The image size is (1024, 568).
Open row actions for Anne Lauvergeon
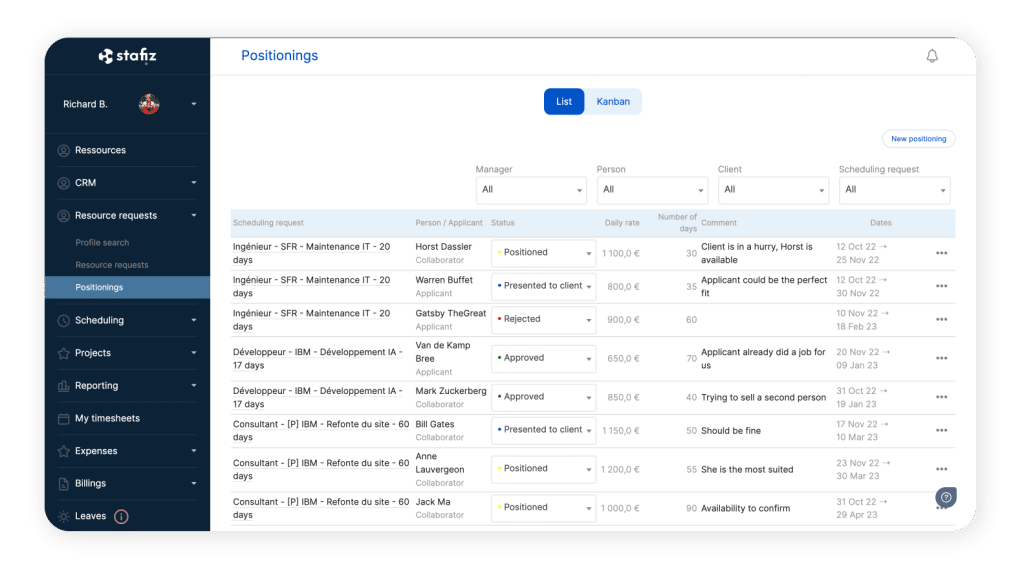click(x=941, y=469)
